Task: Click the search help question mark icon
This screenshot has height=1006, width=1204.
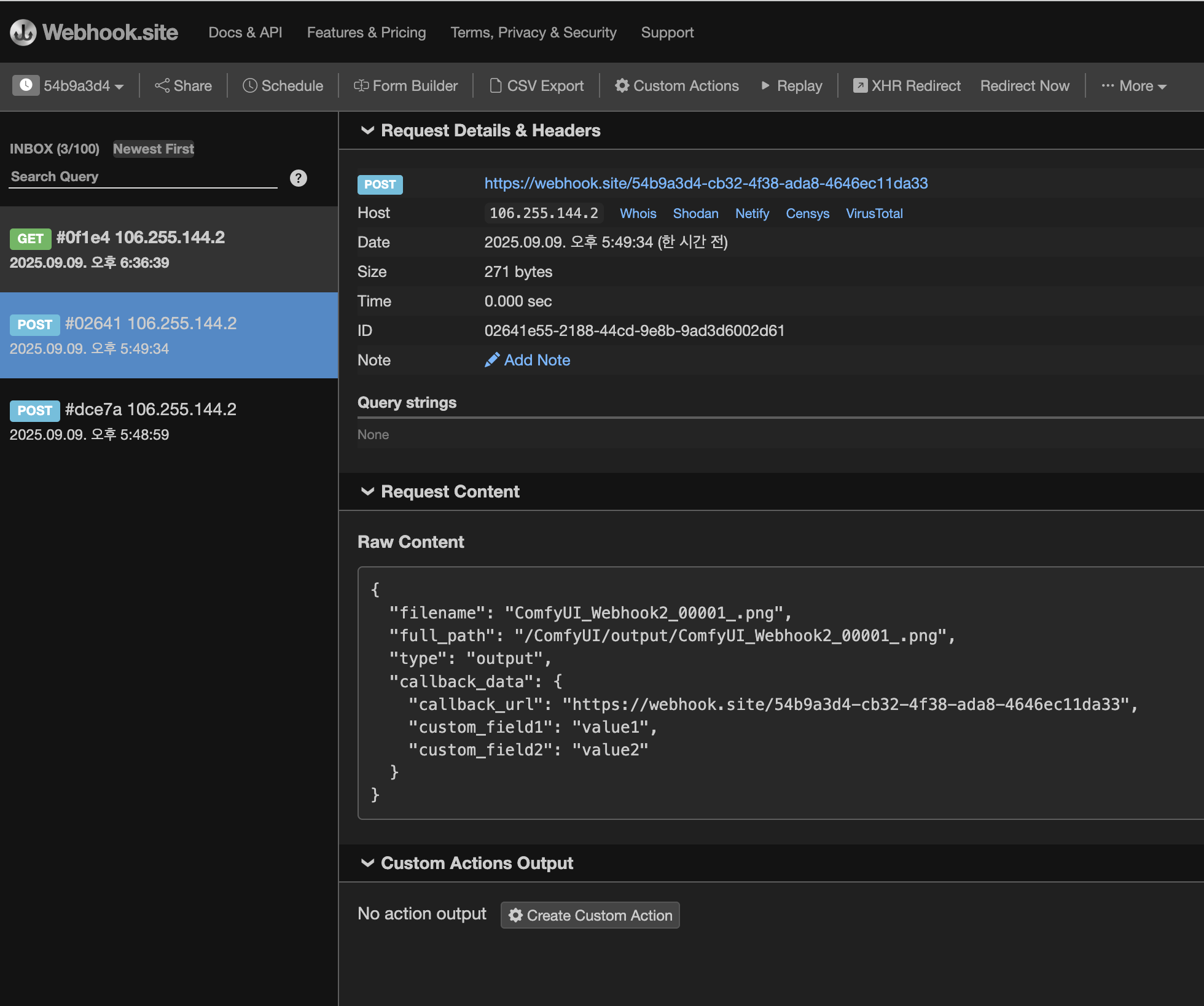Action: pyautogui.click(x=299, y=178)
